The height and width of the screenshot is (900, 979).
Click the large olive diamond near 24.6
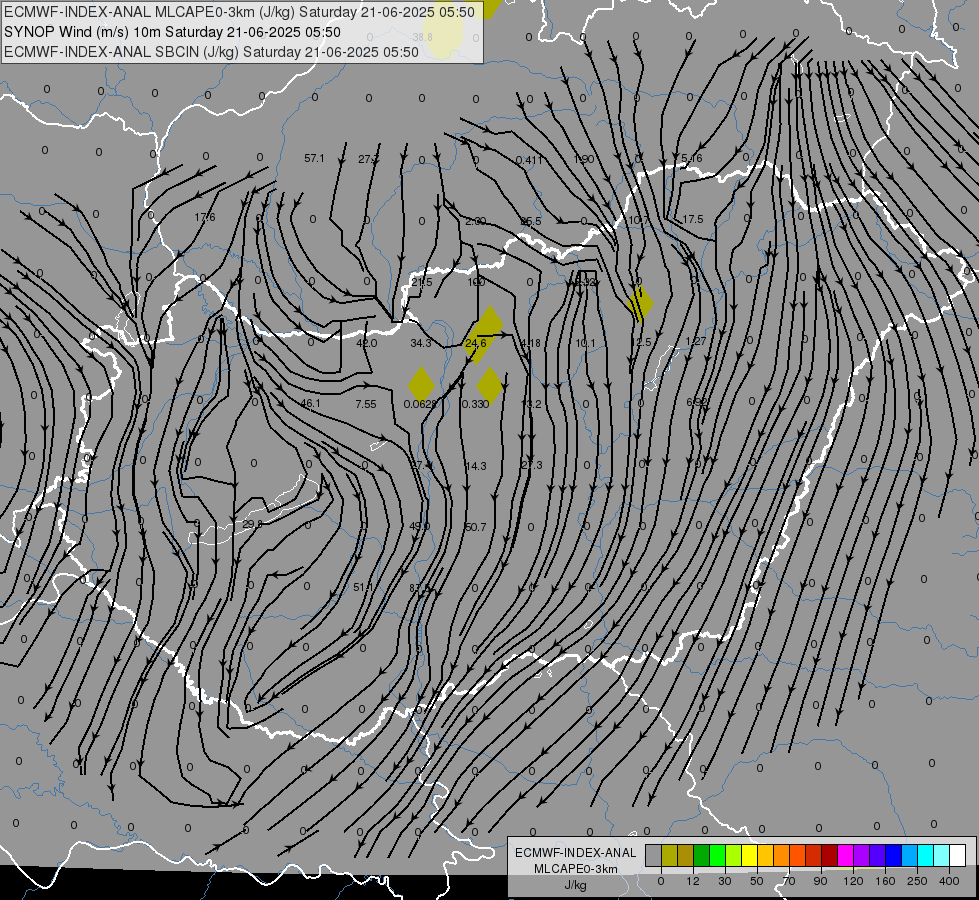[482, 334]
